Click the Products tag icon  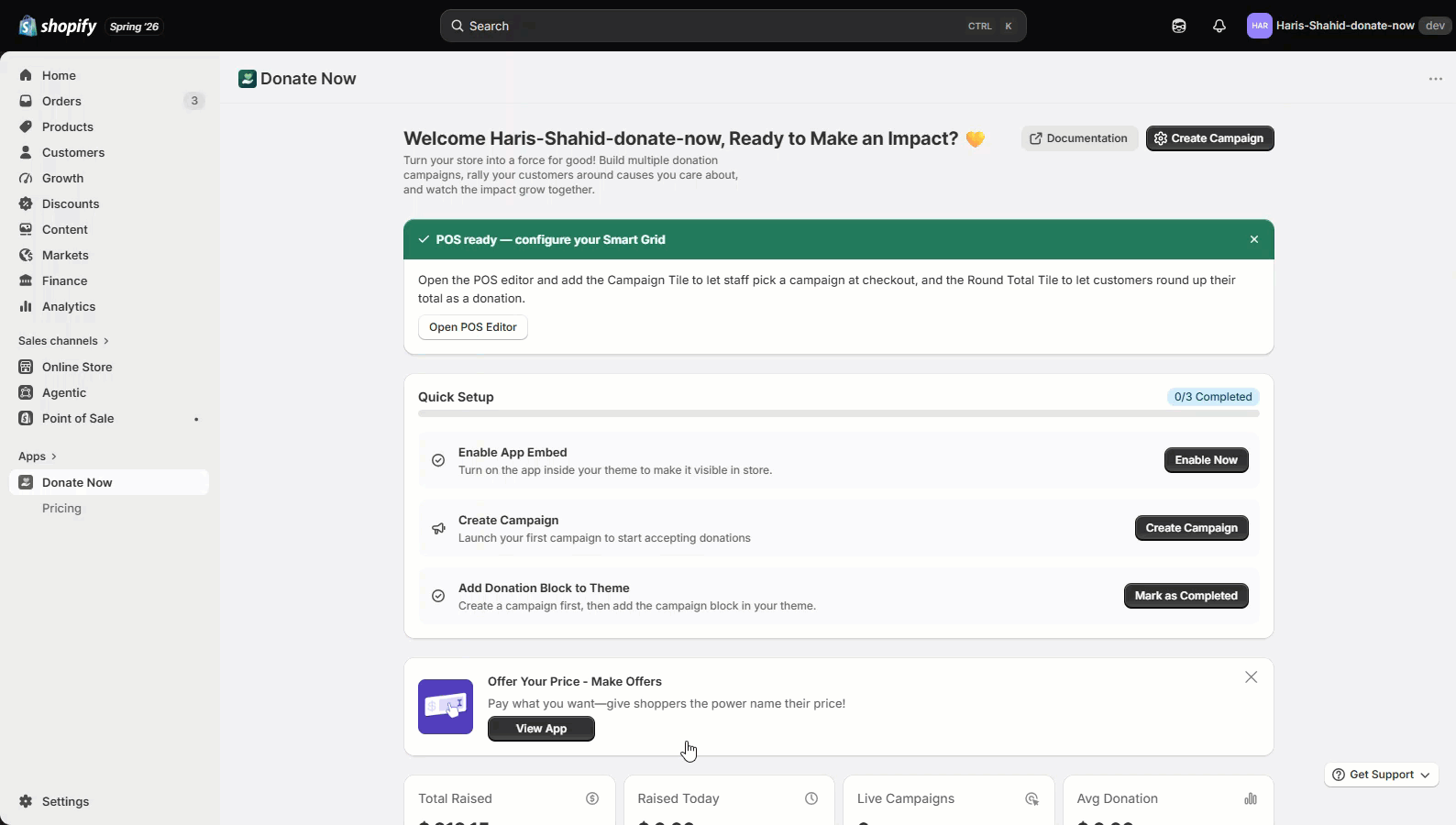click(x=26, y=126)
